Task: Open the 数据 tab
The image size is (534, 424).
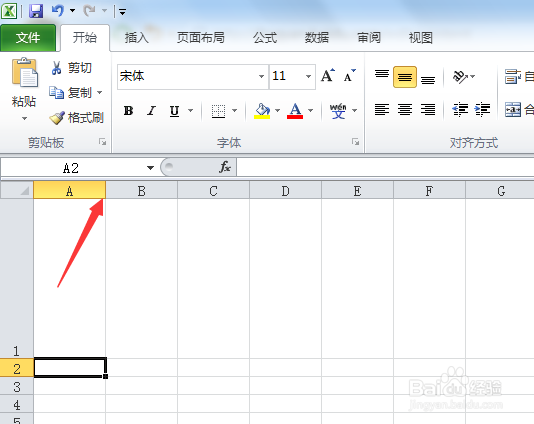Action: pos(317,38)
